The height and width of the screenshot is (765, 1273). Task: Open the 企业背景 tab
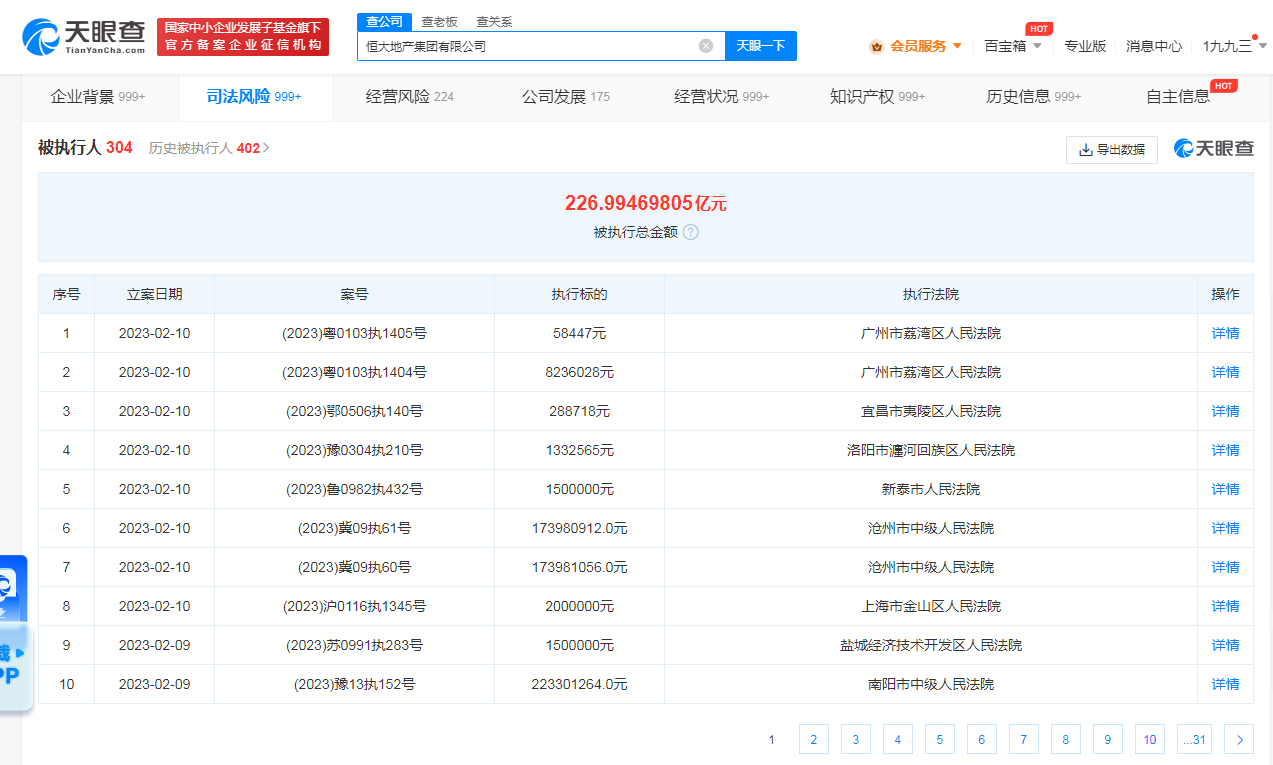point(98,97)
